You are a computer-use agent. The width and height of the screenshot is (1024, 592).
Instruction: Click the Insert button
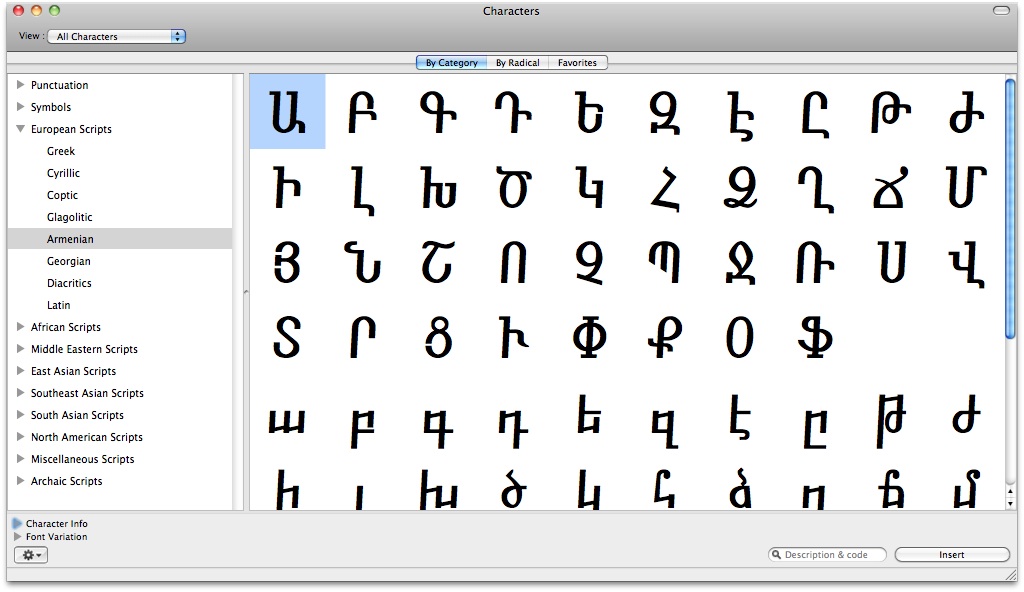tap(951, 555)
